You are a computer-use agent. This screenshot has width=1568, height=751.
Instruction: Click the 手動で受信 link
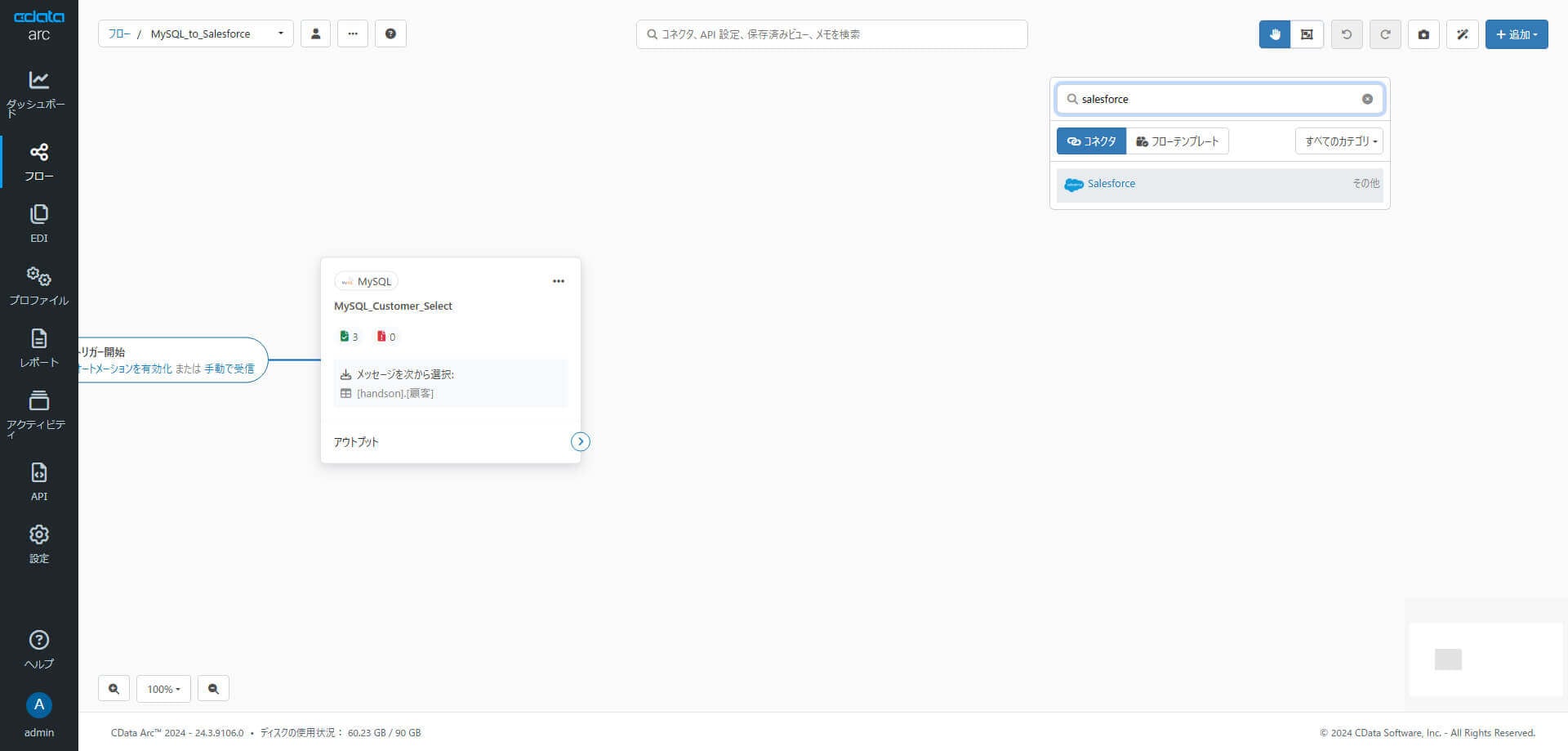click(x=229, y=369)
